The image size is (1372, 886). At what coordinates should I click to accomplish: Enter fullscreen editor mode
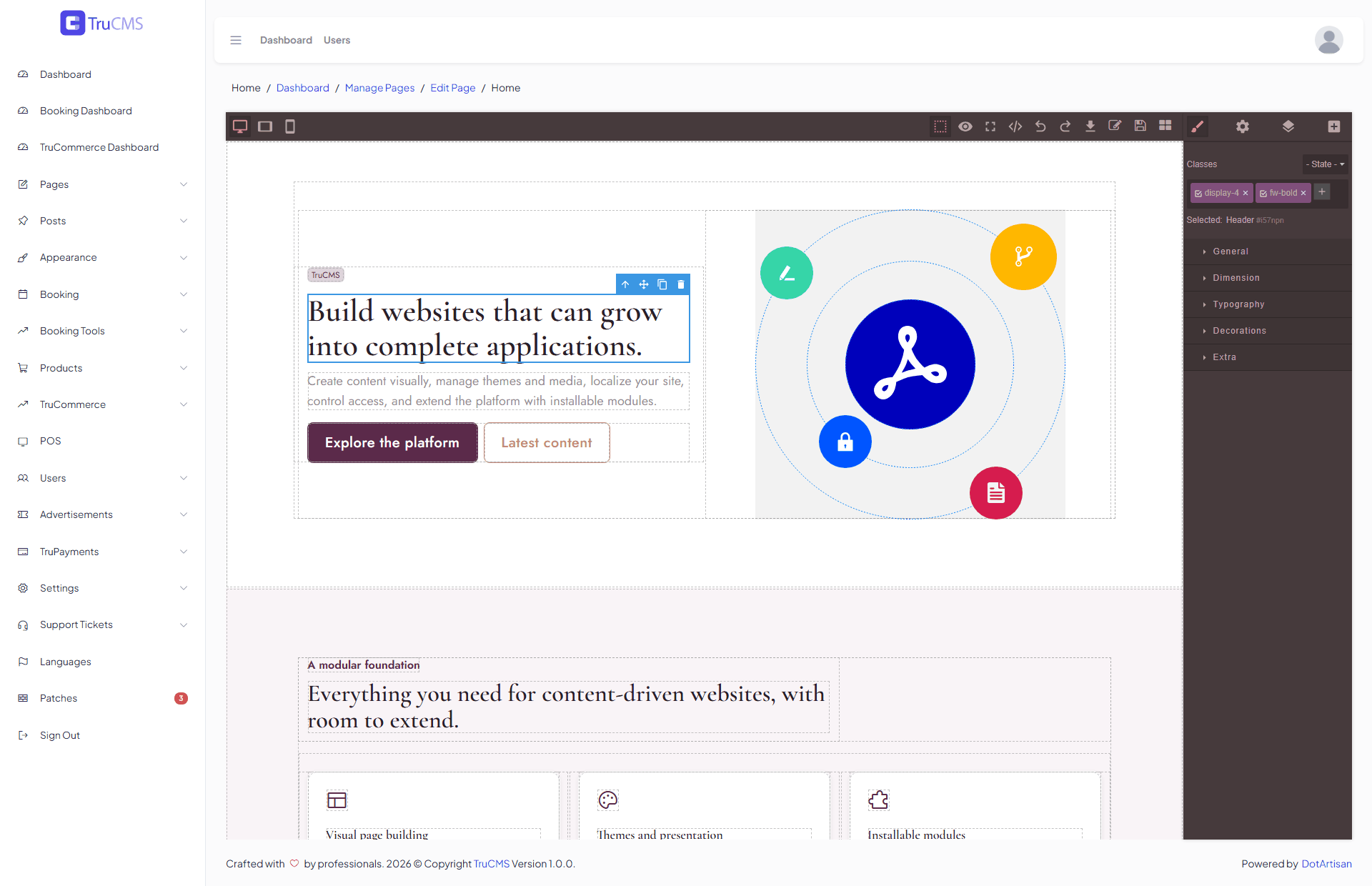pyautogui.click(x=990, y=126)
